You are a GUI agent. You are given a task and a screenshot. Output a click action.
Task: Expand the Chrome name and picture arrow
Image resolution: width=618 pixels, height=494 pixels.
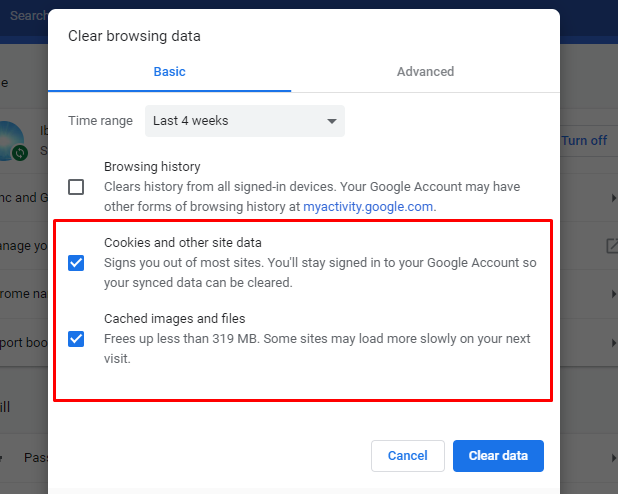[x=613, y=295]
